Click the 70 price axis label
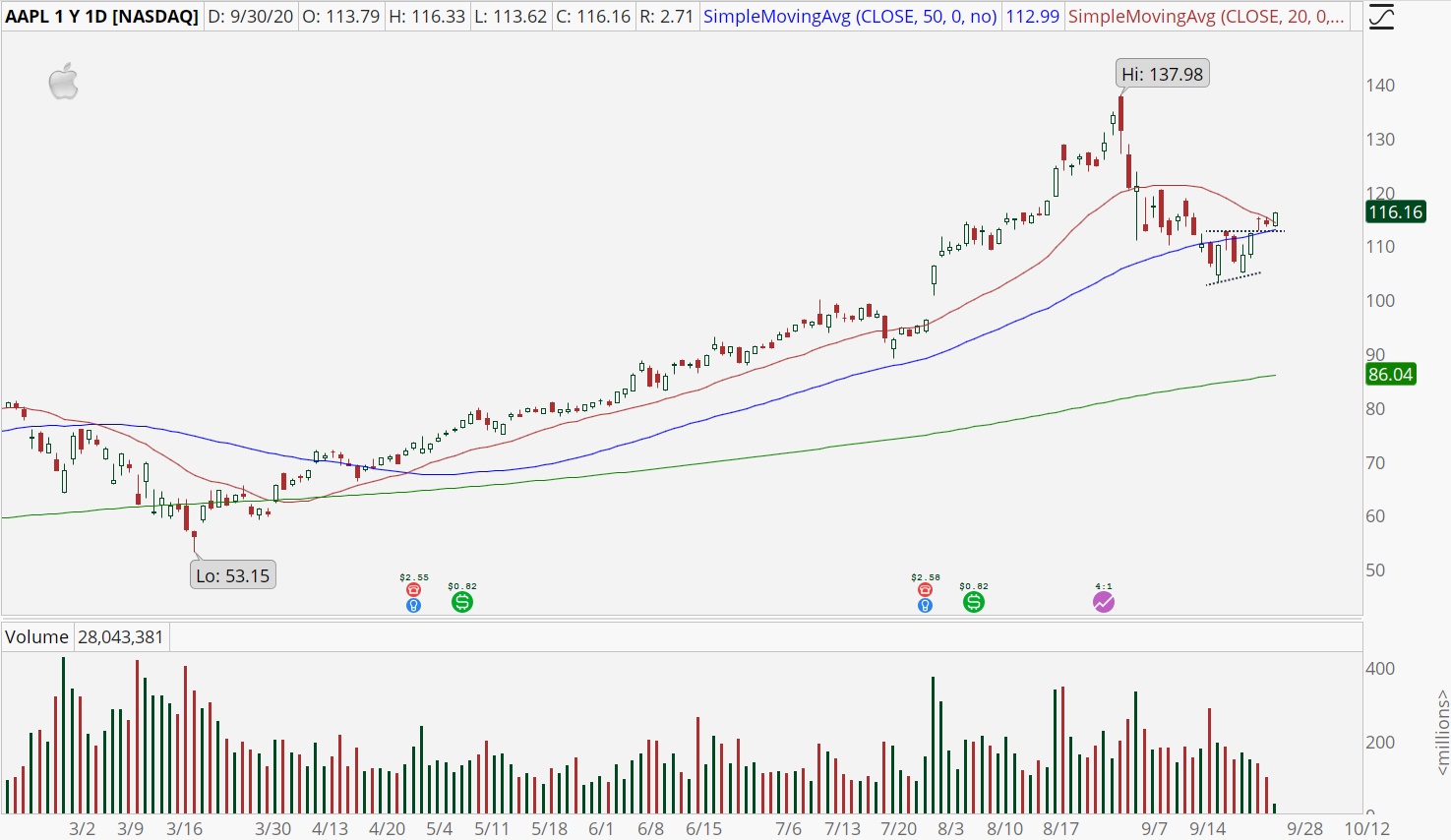This screenshot has width=1451, height=840. [1375, 463]
